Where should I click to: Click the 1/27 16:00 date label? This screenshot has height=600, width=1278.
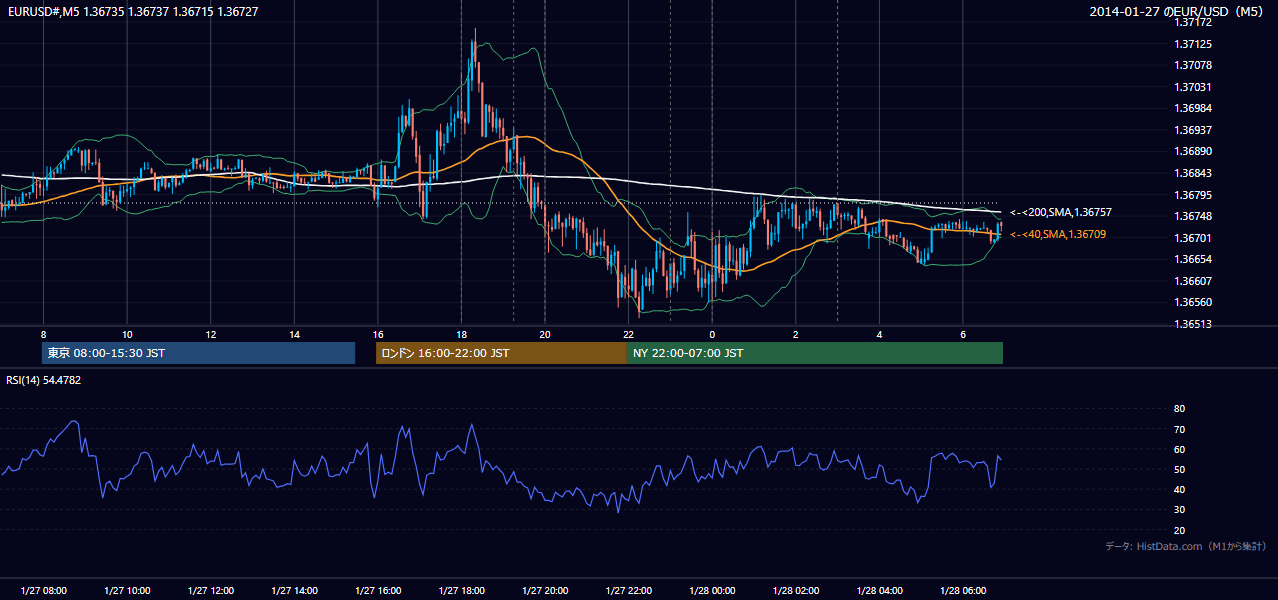tap(377, 590)
